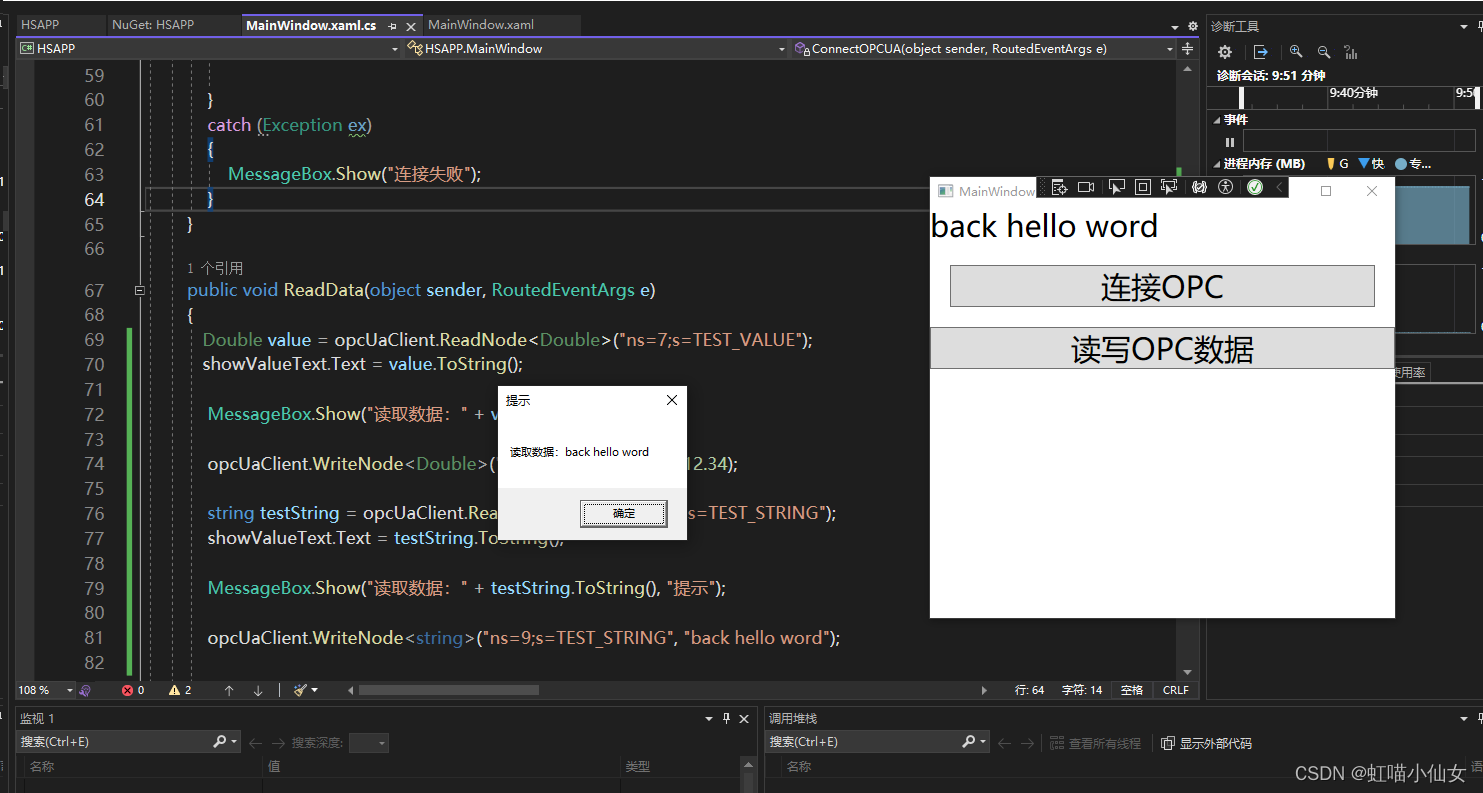Toggle the G (GC) memory legend marker
1483x793 pixels.
point(1337,164)
